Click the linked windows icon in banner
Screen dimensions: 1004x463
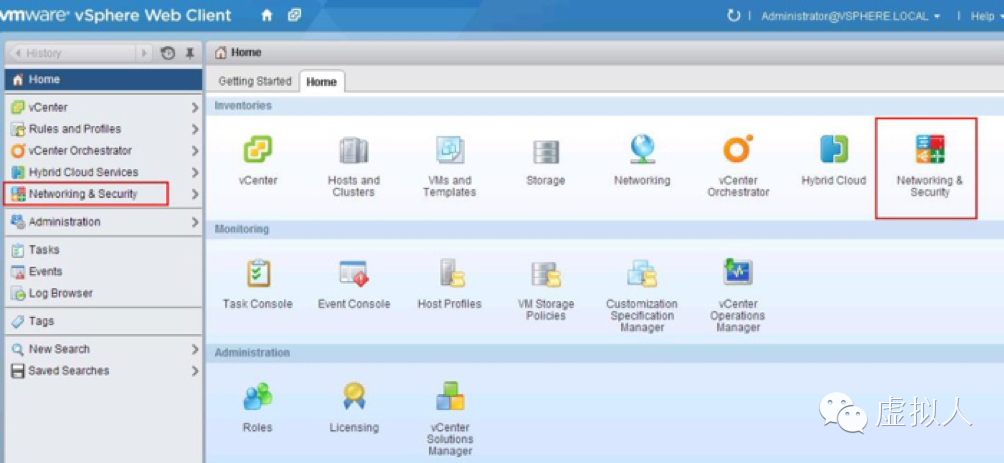[x=294, y=15]
